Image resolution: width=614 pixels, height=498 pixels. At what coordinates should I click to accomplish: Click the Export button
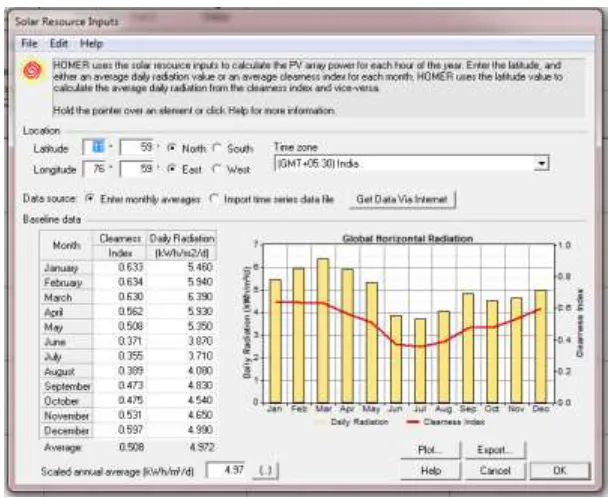tap(495, 450)
